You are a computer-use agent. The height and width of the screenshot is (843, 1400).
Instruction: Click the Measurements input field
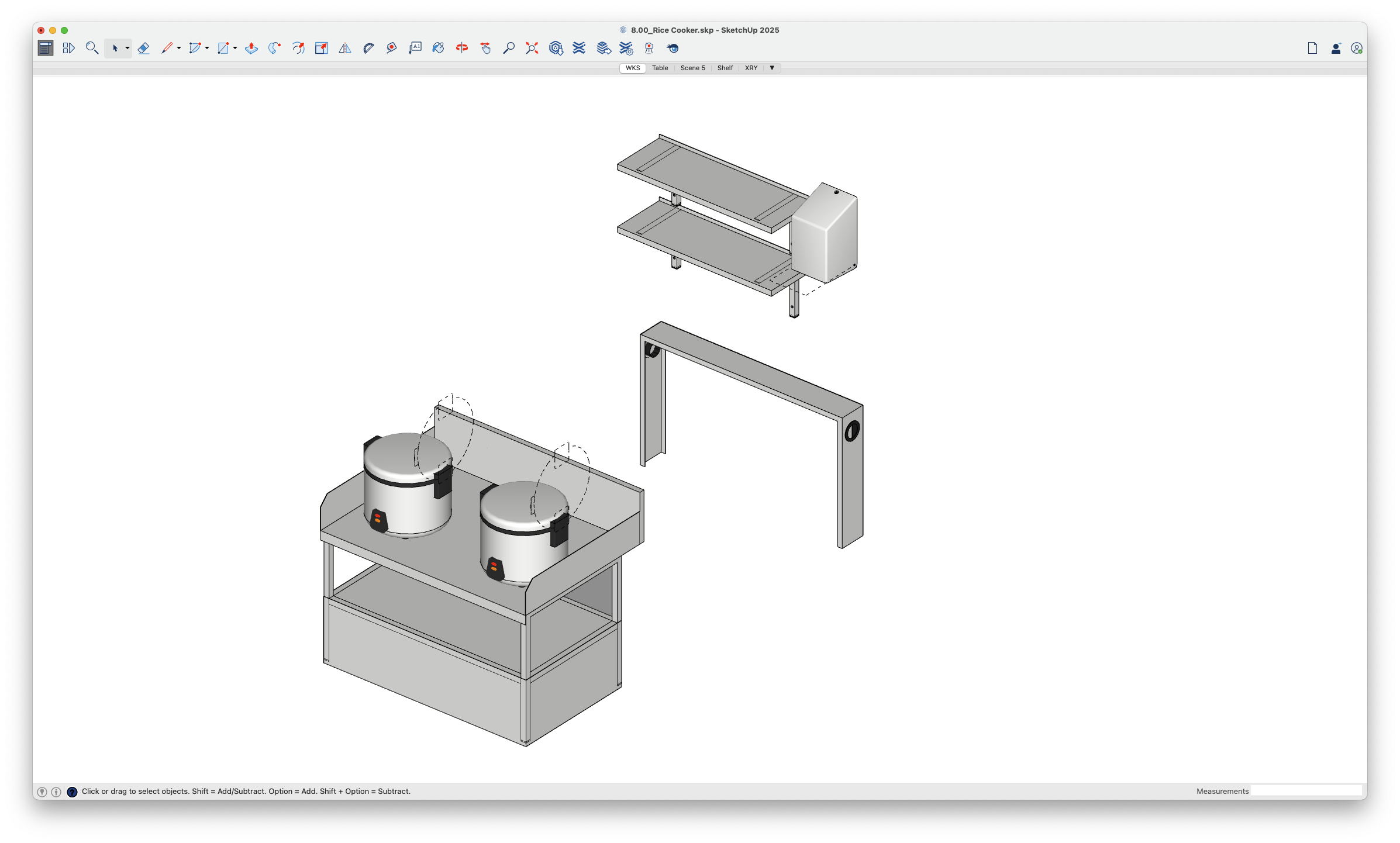point(1305,791)
